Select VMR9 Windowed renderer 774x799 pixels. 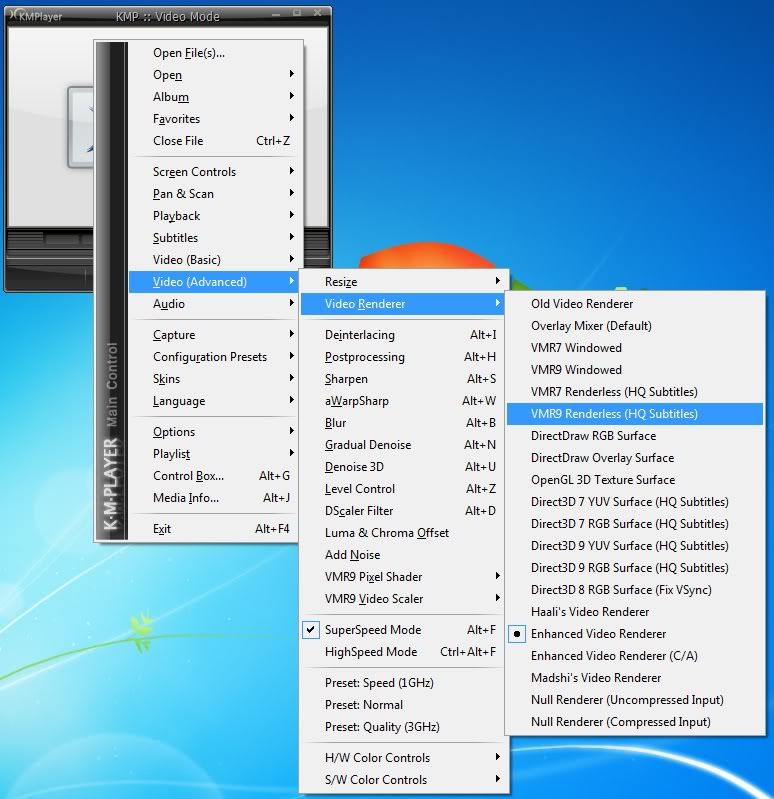coord(635,369)
